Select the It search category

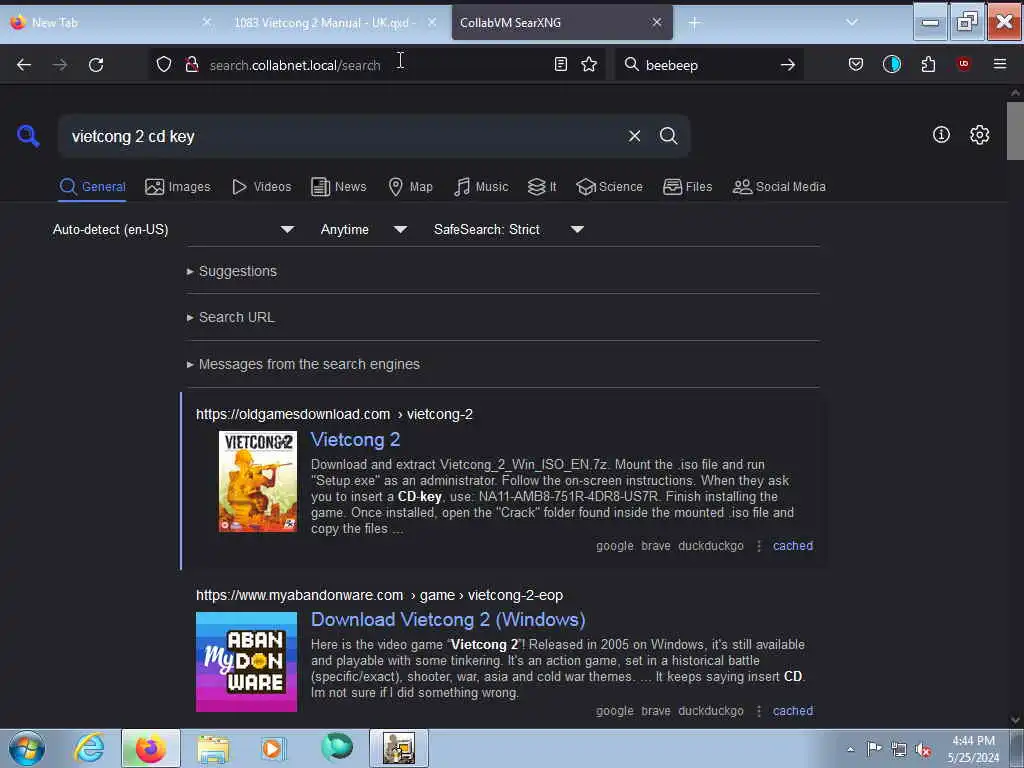[542, 187]
